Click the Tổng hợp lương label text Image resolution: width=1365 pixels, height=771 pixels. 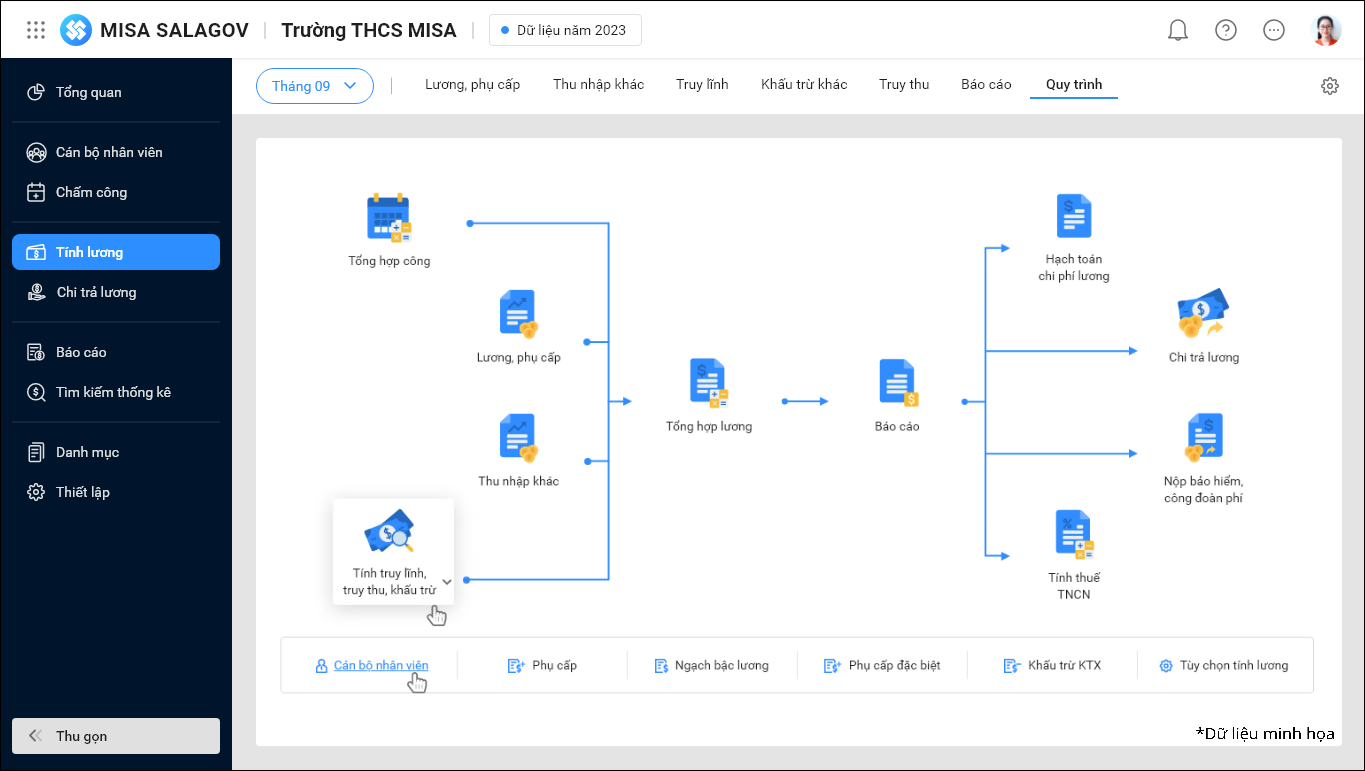[x=709, y=426]
